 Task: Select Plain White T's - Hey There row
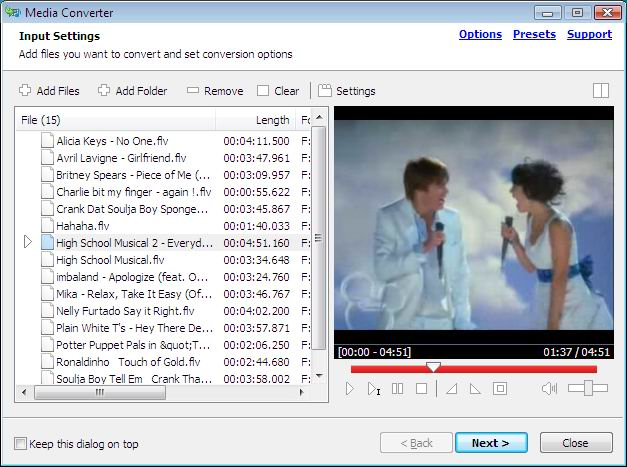(x=163, y=328)
